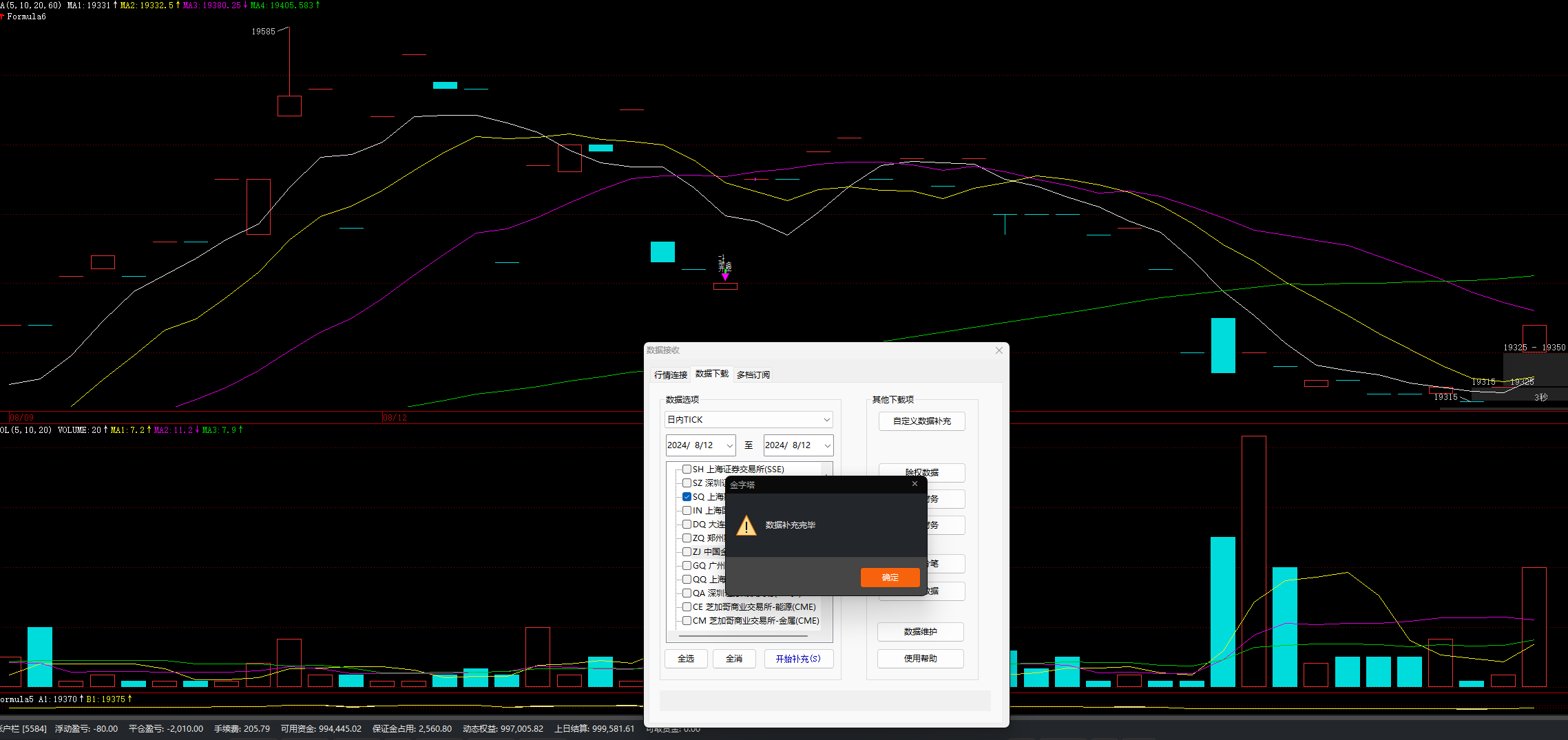The image size is (1568, 740).
Task: Tick the ZQ exchange checkbox
Action: point(687,538)
